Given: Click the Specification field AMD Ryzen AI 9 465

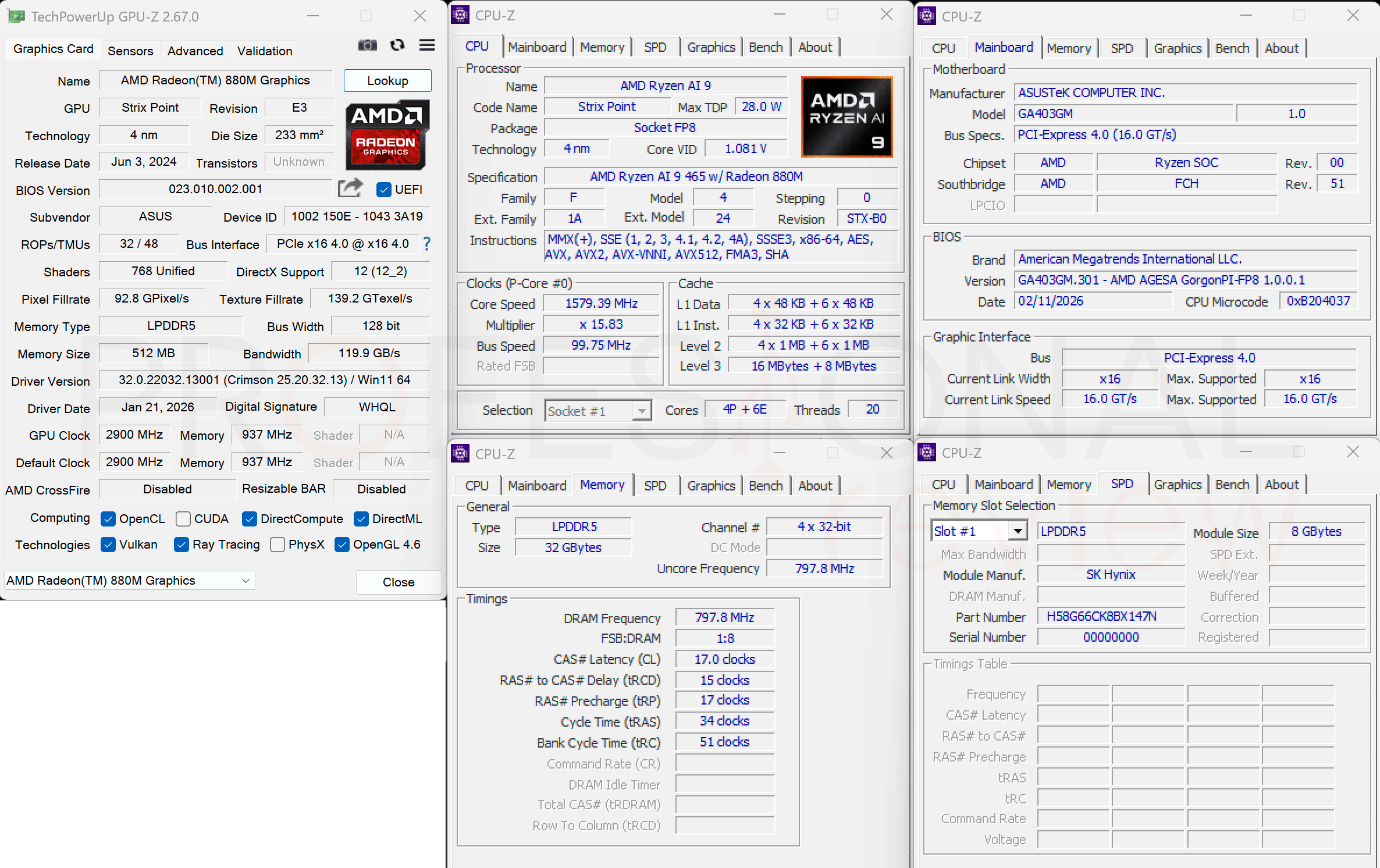Looking at the screenshot, I should pos(721,177).
